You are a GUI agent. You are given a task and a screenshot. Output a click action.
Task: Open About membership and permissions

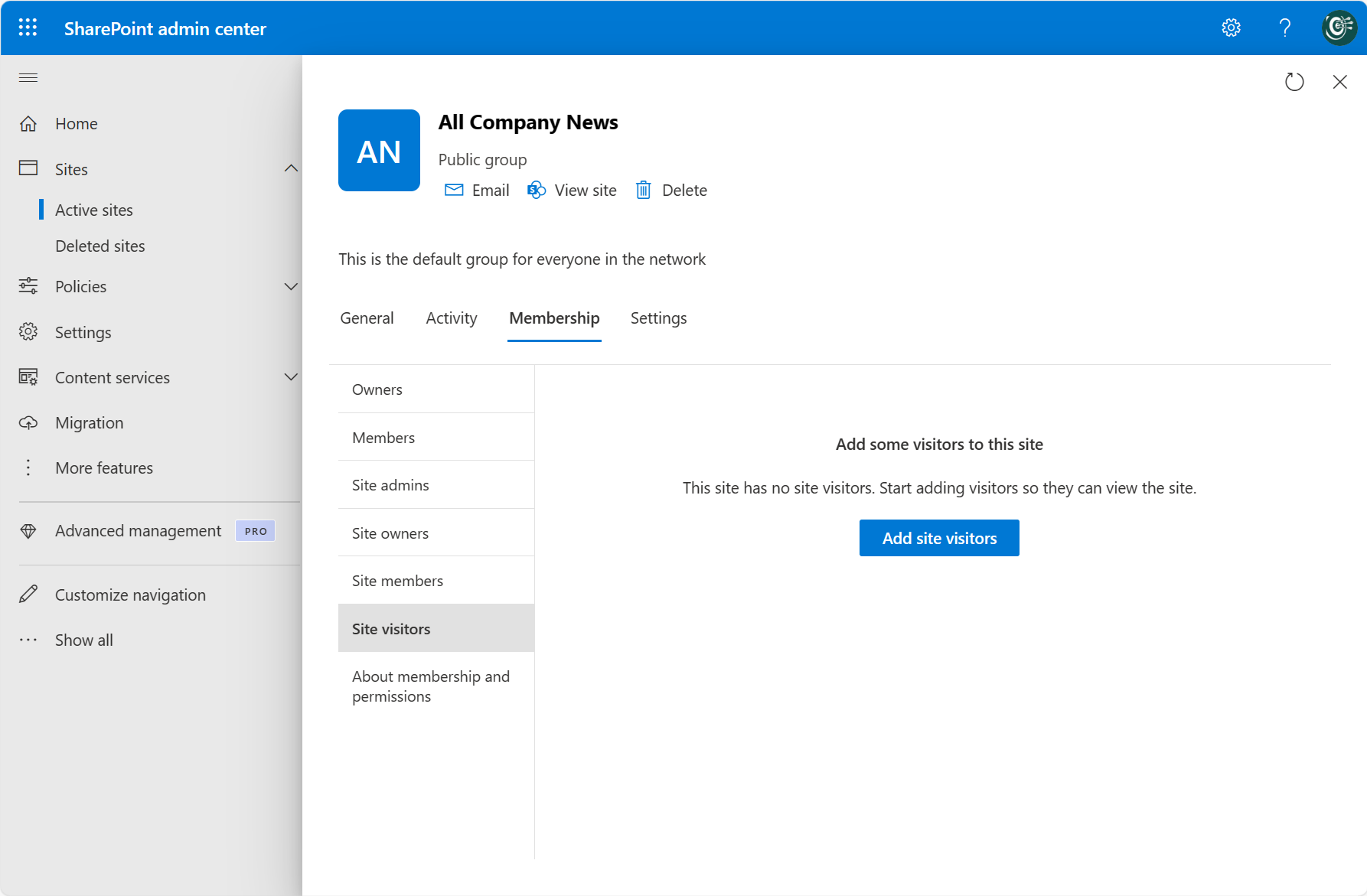pos(431,686)
